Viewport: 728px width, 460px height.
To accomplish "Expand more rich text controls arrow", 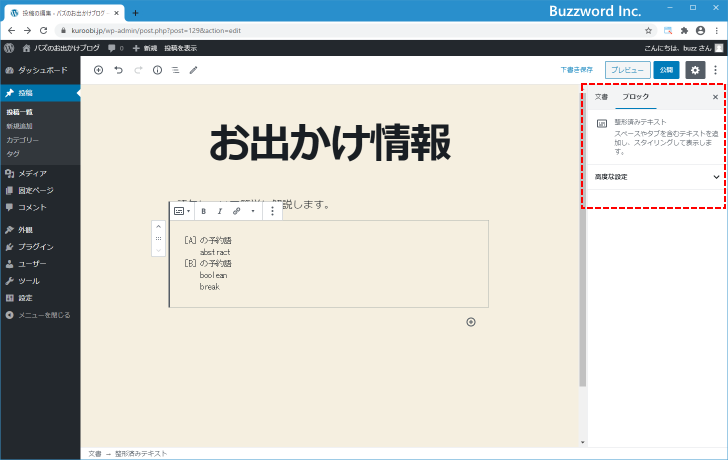I will point(253,211).
